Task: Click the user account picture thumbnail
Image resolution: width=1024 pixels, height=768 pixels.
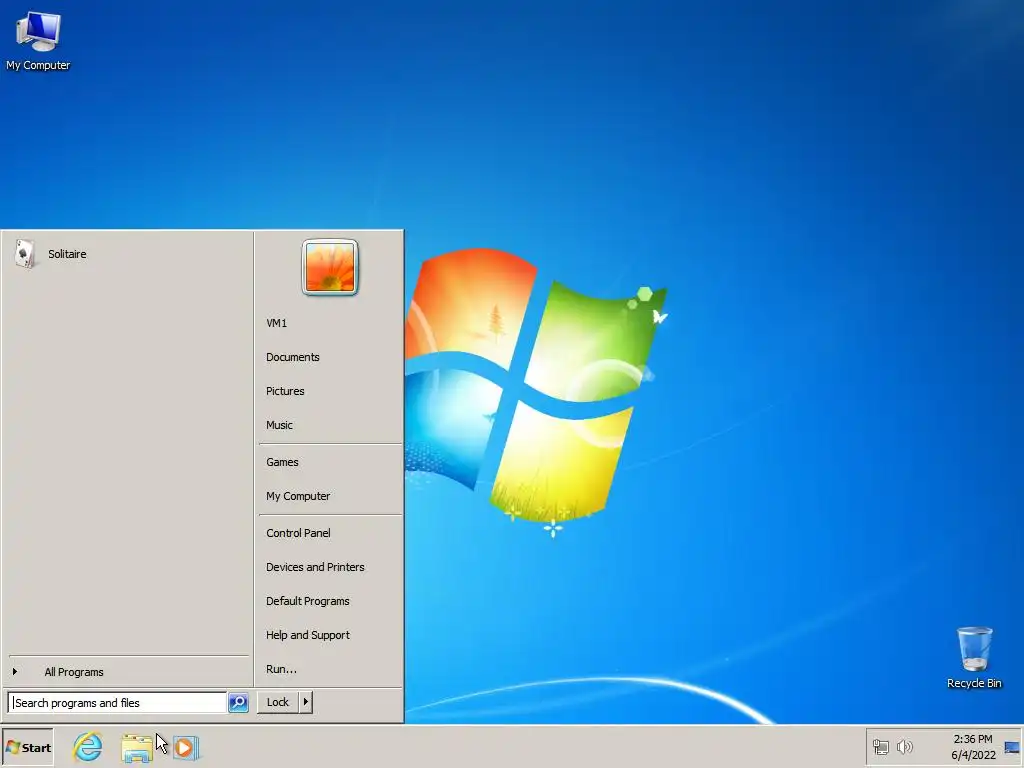Action: (x=330, y=267)
